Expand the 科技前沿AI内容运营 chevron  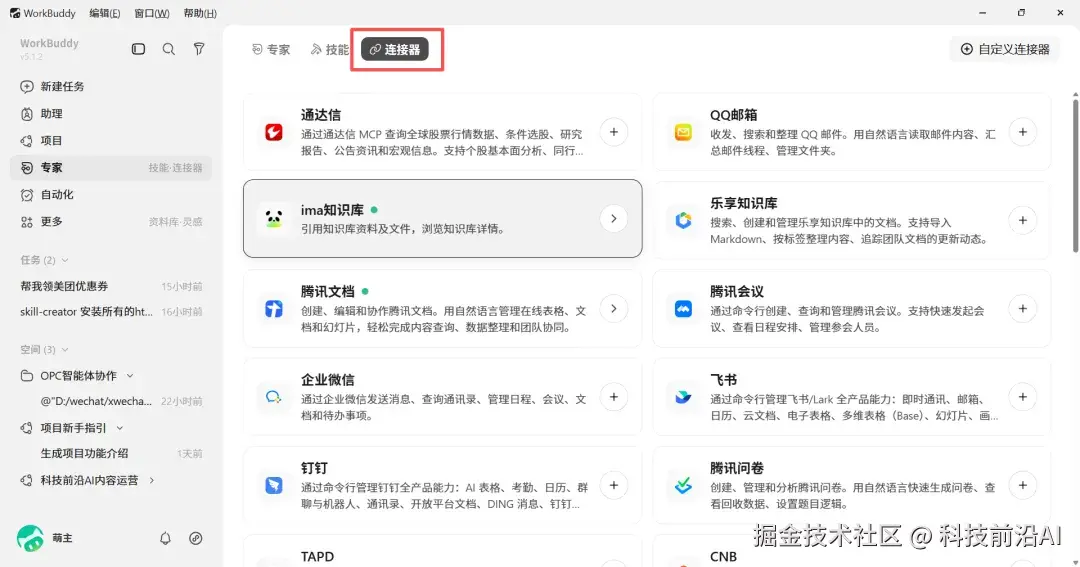click(152, 480)
